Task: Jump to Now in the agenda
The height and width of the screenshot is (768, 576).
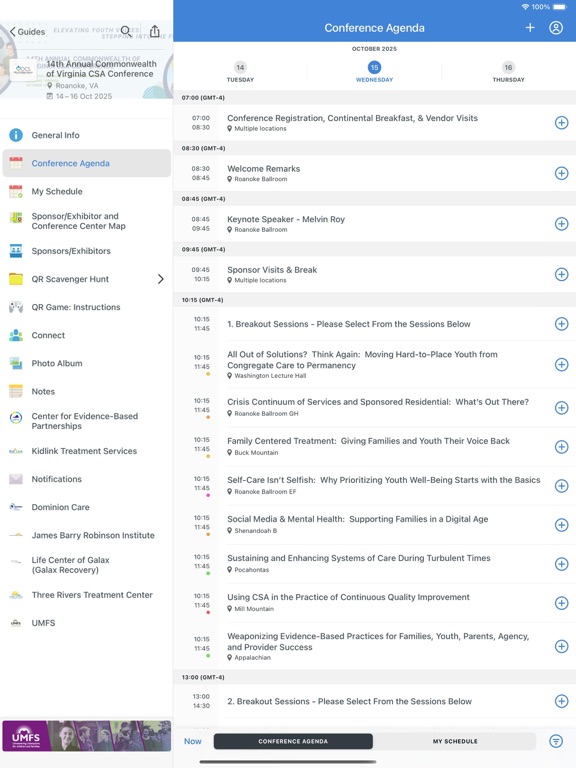Action: [192, 741]
